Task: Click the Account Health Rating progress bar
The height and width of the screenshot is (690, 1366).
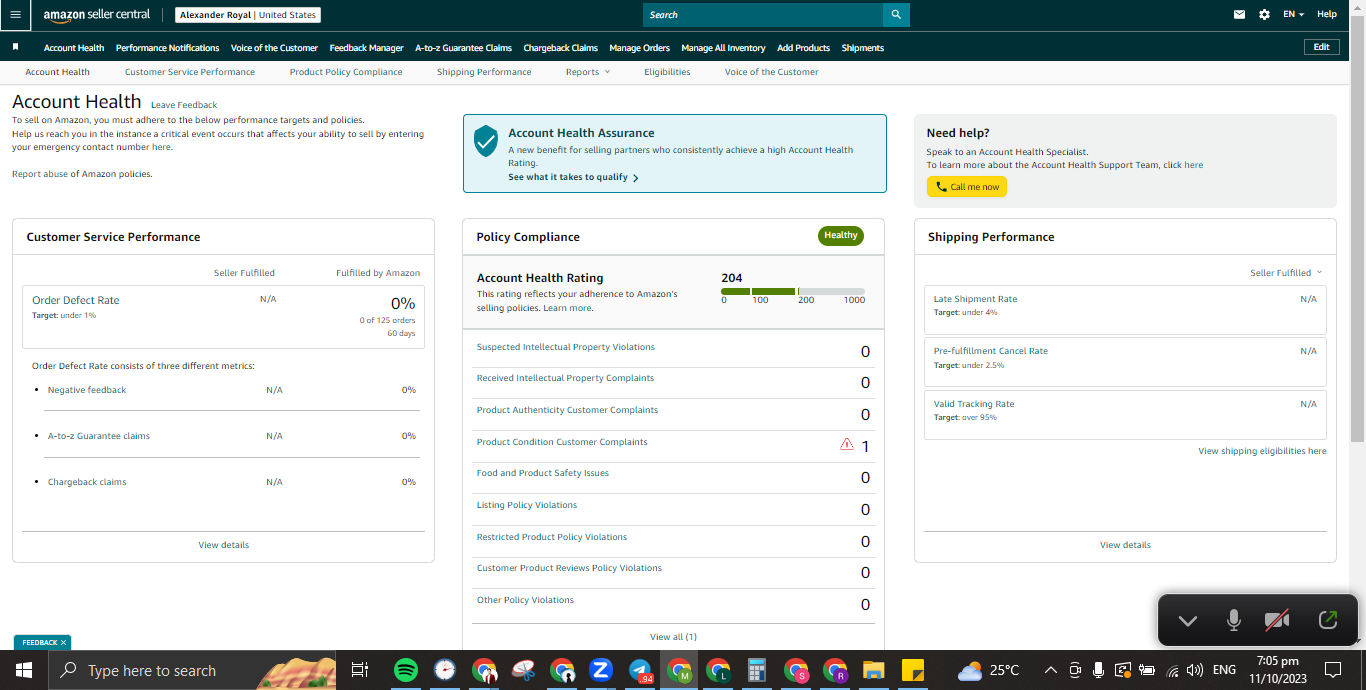Action: coord(793,291)
